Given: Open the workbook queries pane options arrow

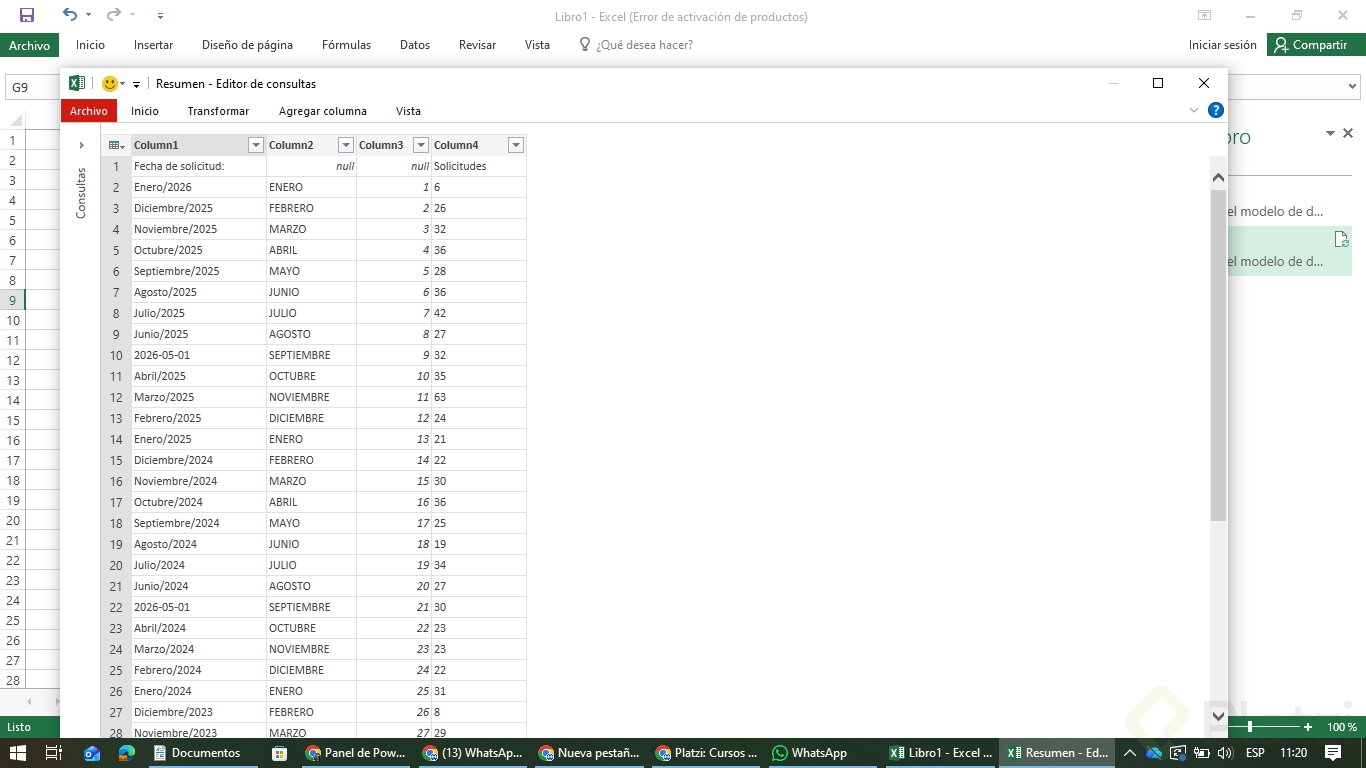Looking at the screenshot, I should (1331, 133).
